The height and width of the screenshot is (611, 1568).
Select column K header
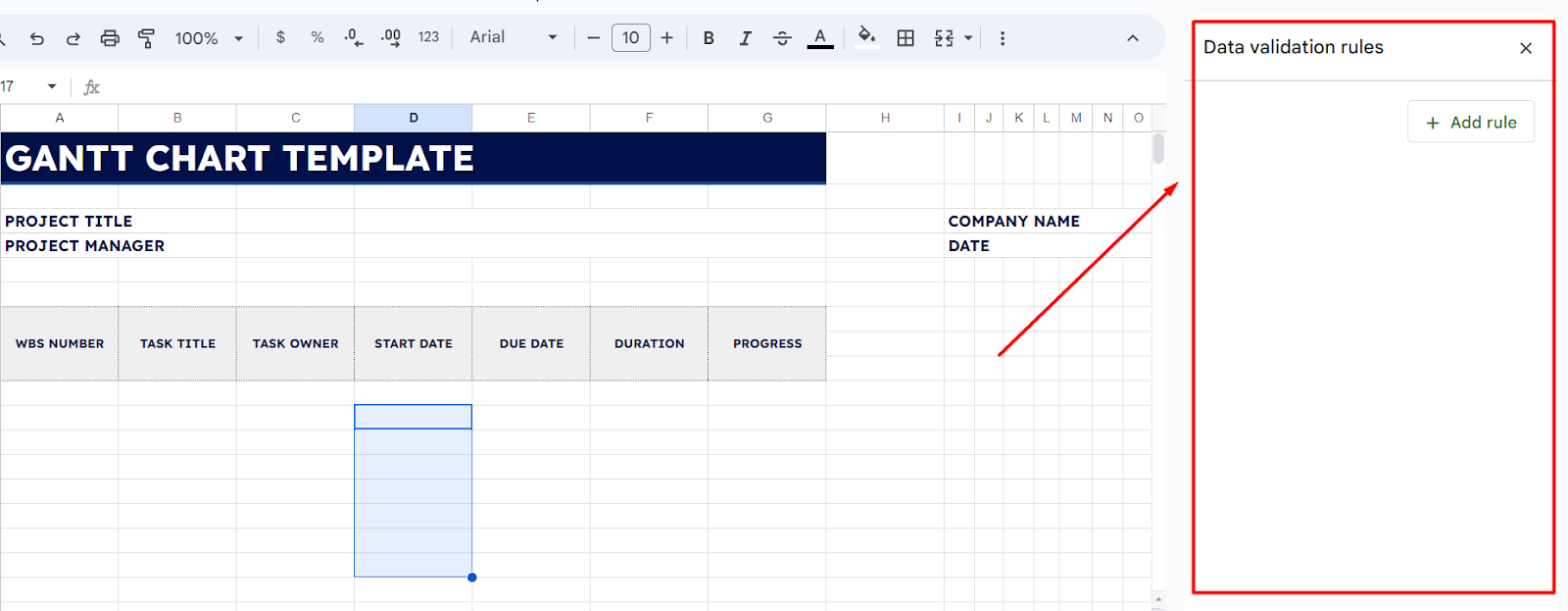(1019, 118)
